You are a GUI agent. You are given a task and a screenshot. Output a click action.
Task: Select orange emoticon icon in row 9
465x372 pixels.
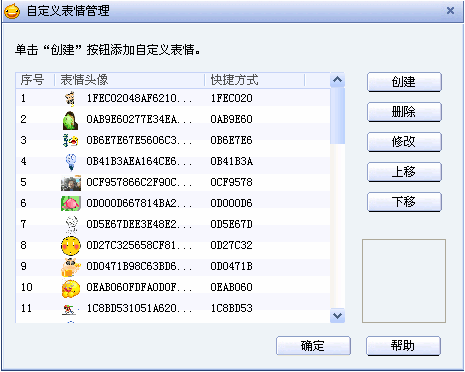point(71,267)
